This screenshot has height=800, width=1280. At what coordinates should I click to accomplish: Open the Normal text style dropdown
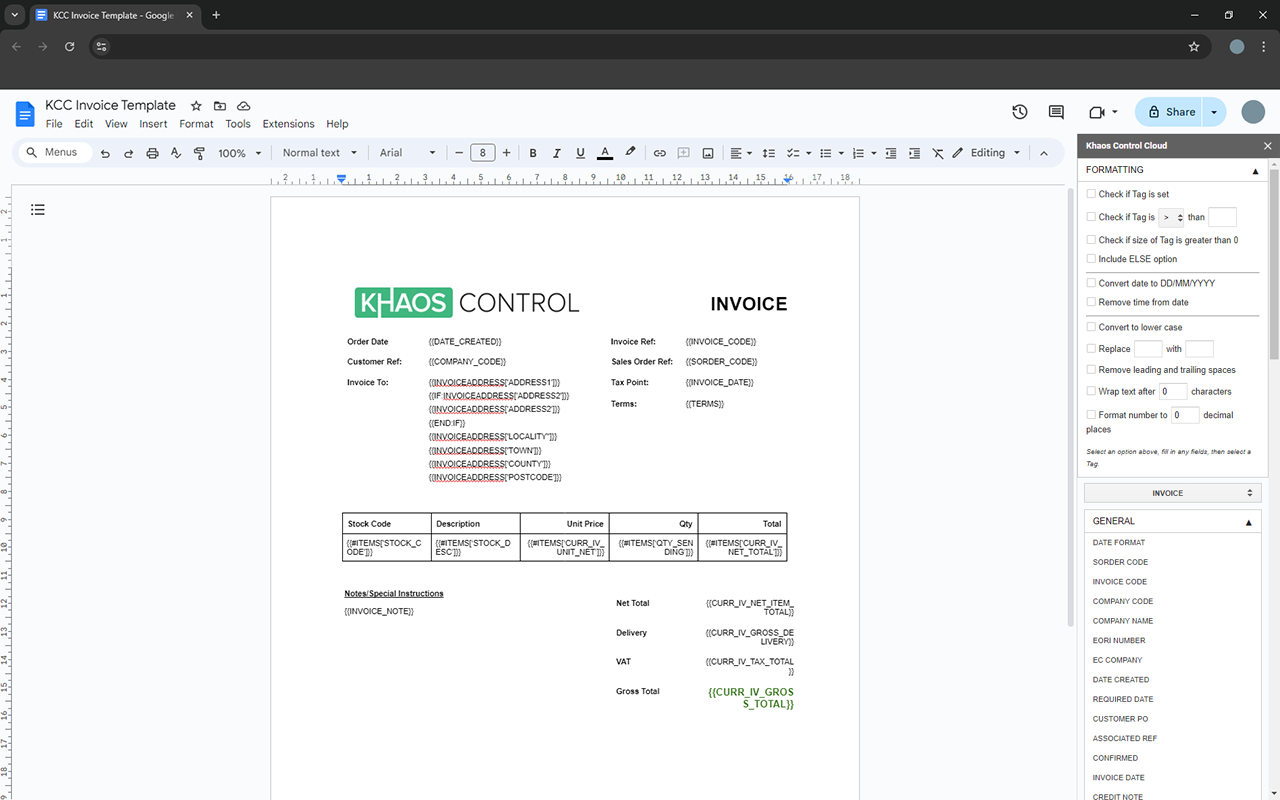tap(319, 153)
